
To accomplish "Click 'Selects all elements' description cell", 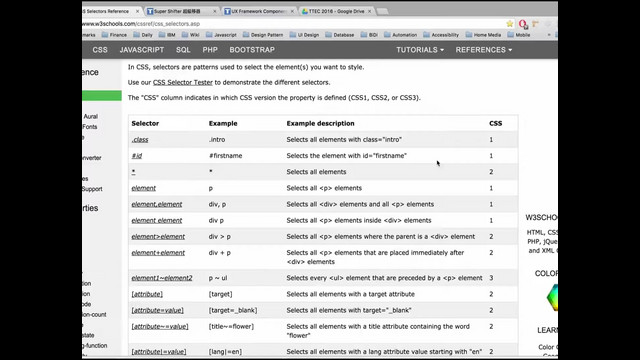I will (x=316, y=172).
